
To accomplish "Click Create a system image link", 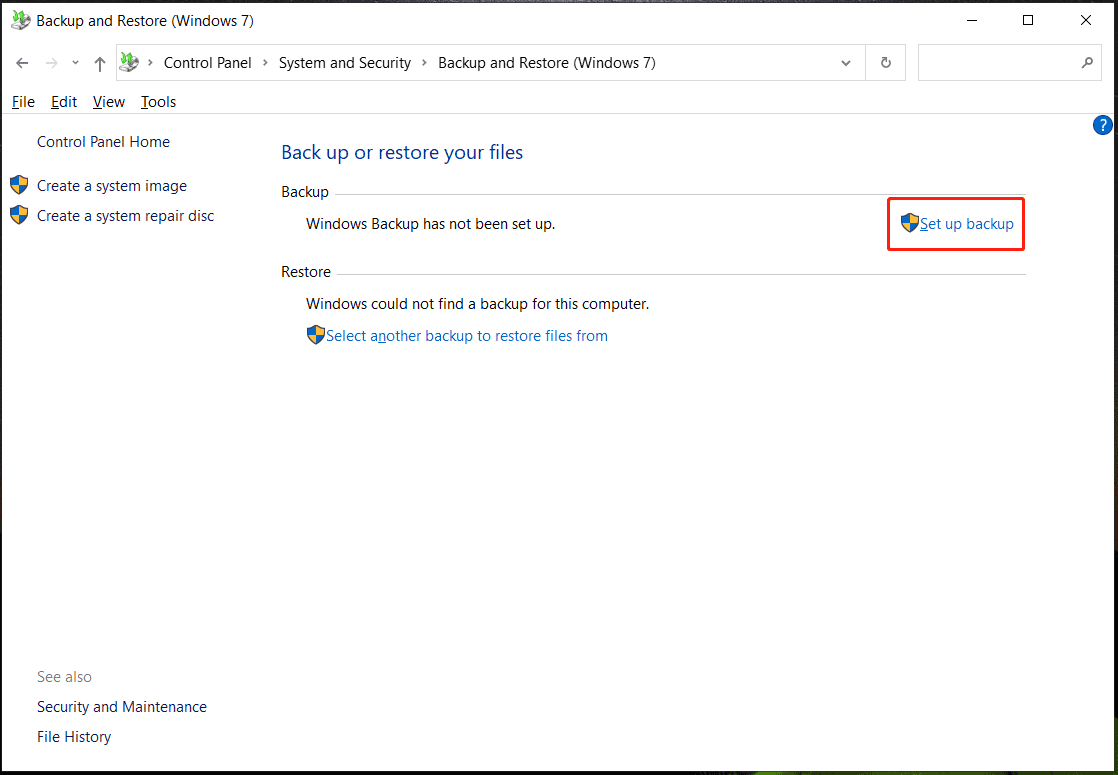I will tap(112, 185).
